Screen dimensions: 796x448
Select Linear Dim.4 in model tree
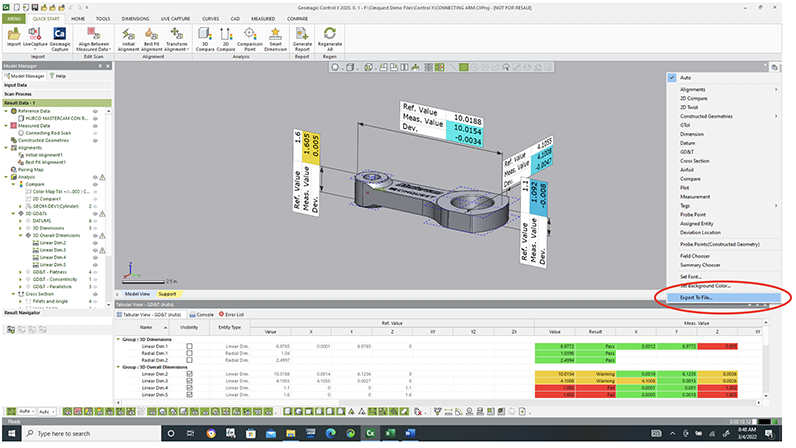coord(53,258)
